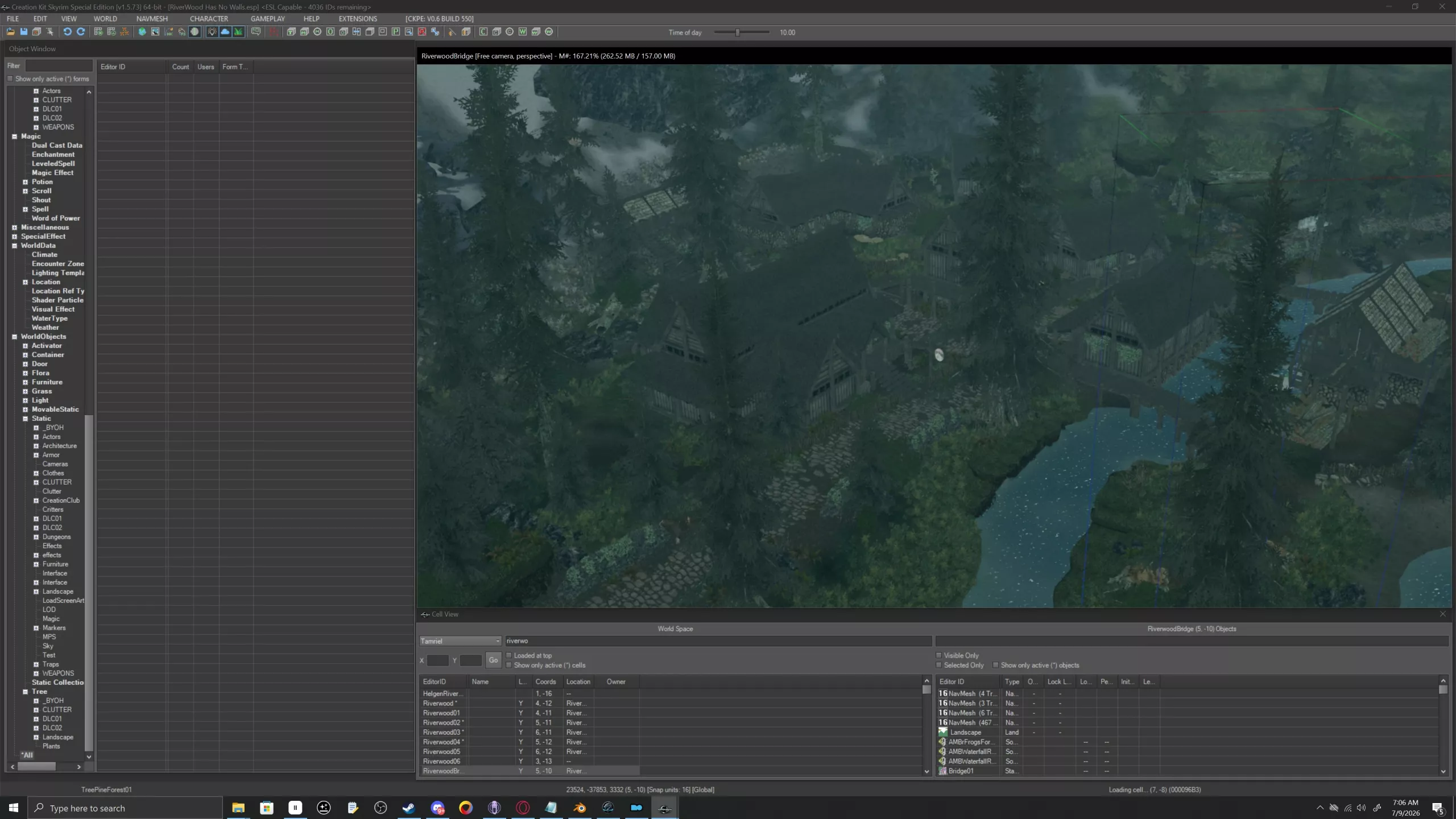Viewport: 1456px width, 819px height.
Task: Open the CHARACTER menu
Action: click(x=209, y=19)
